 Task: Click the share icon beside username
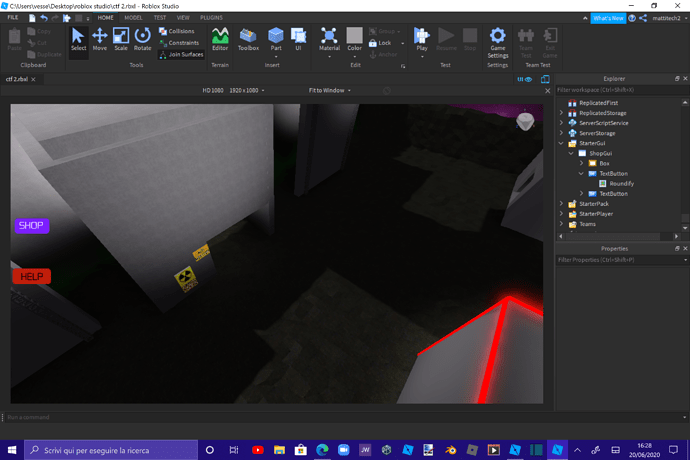(643, 18)
